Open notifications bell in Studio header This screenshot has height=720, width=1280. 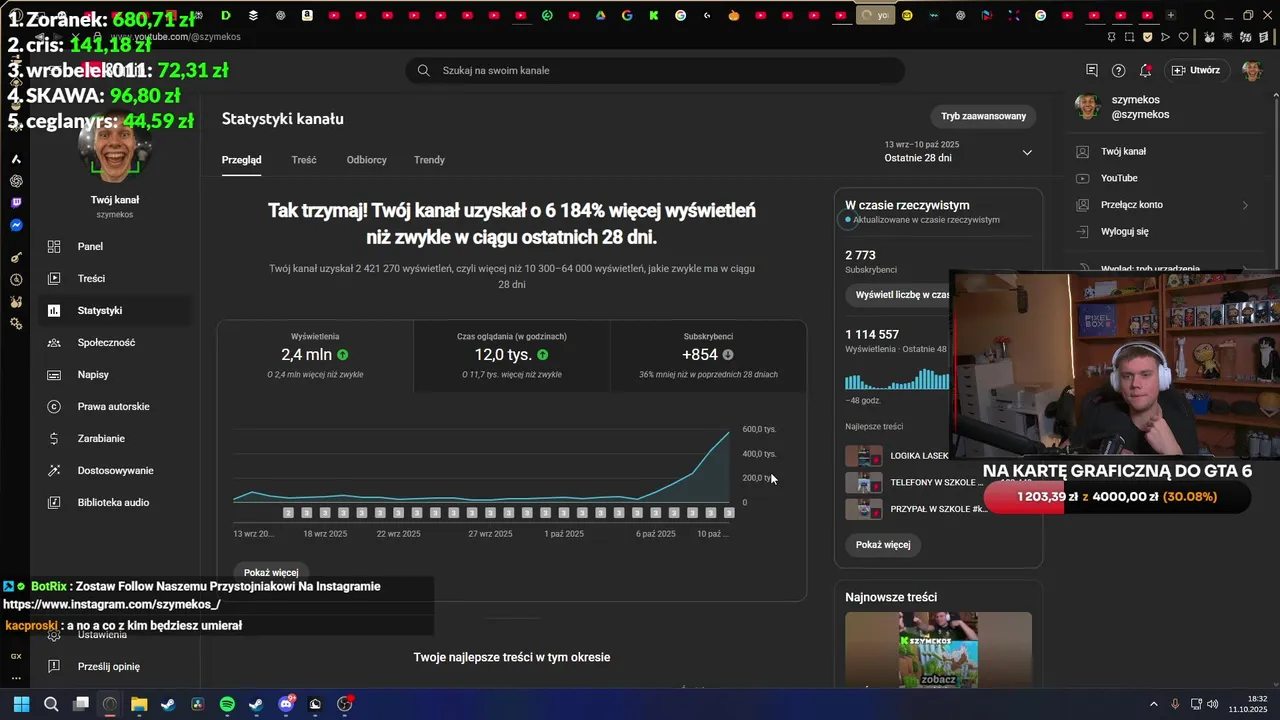click(1145, 70)
